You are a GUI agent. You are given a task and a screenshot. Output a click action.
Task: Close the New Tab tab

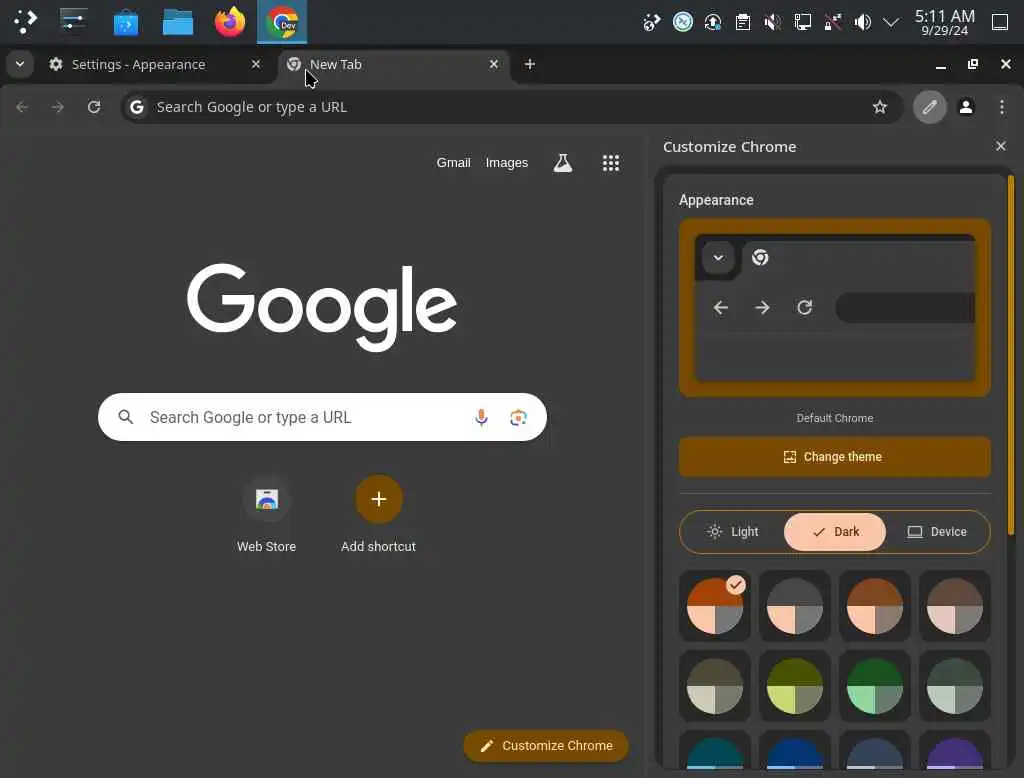[494, 64]
